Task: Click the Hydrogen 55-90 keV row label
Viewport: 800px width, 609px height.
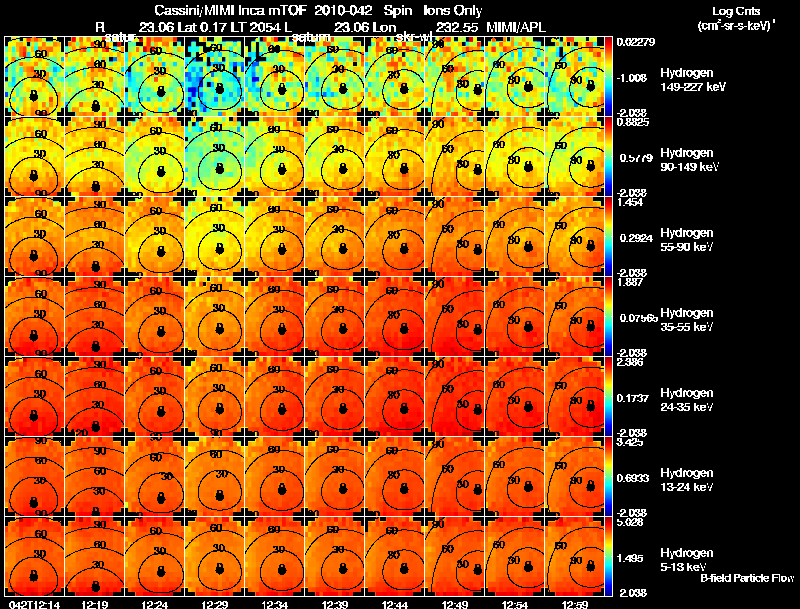Action: click(687, 240)
